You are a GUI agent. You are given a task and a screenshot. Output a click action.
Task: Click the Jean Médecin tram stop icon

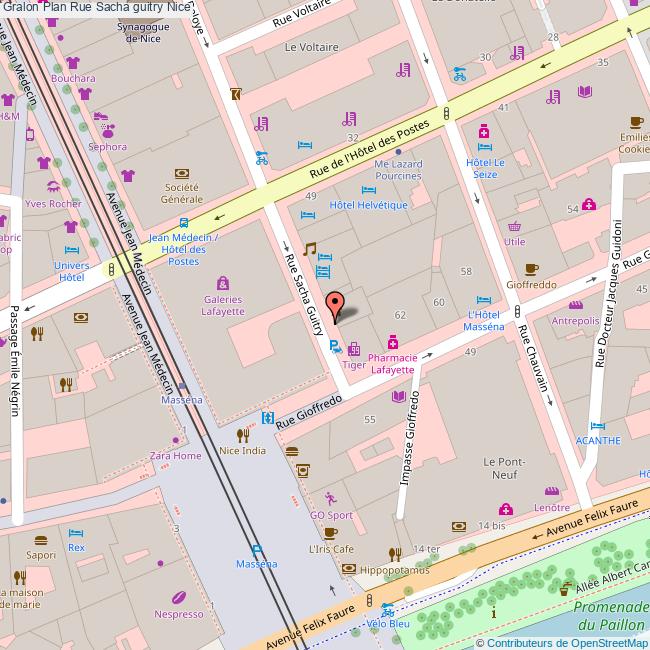(183, 223)
